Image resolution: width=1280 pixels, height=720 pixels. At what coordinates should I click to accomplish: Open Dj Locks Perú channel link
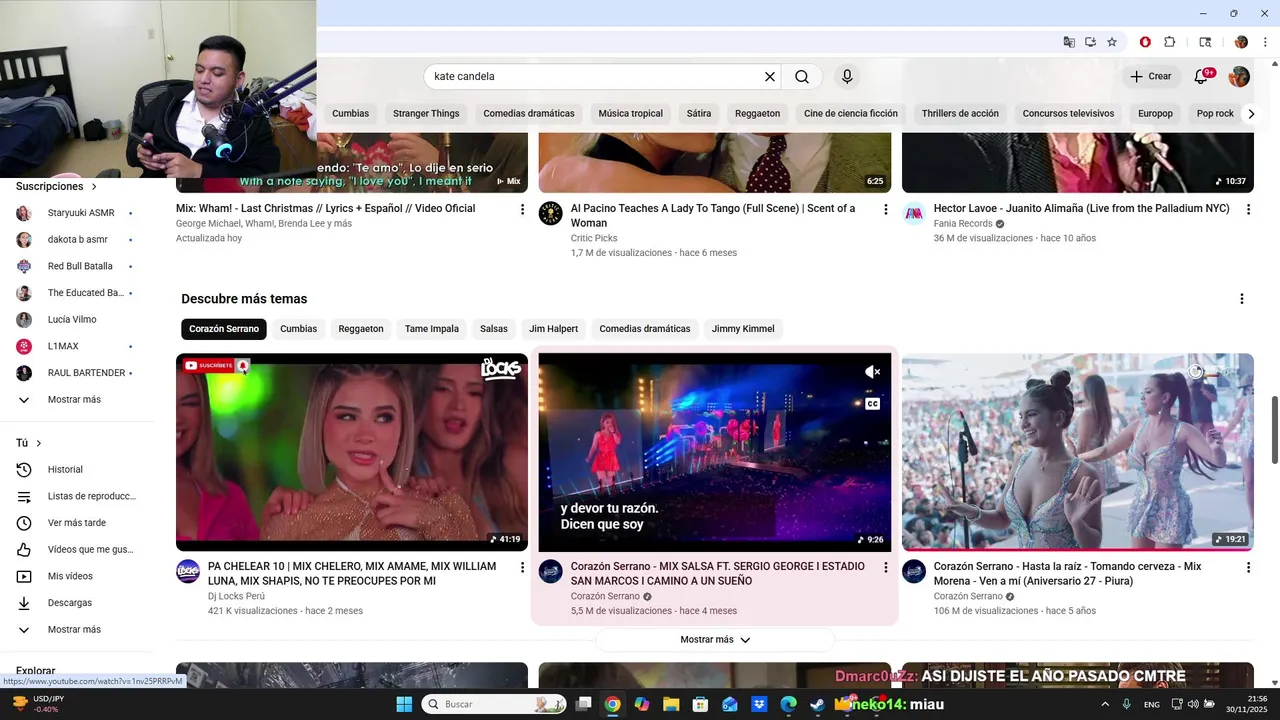(x=236, y=597)
